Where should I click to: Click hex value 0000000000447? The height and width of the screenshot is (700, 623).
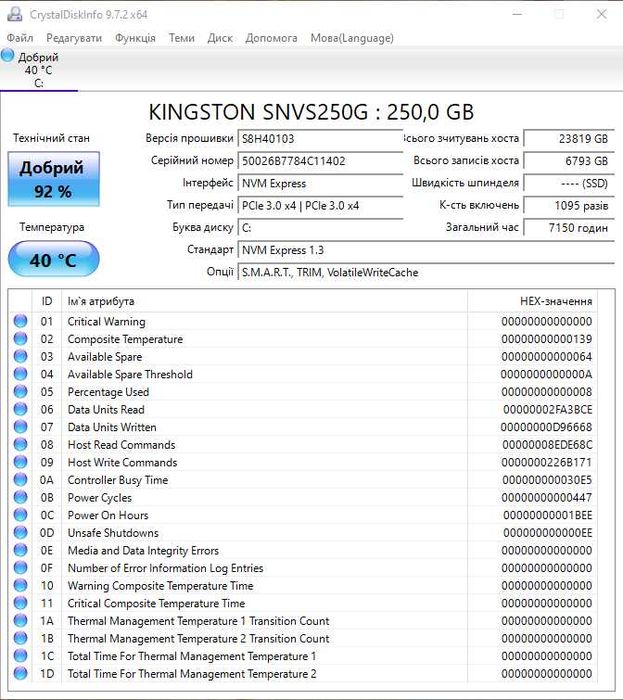(547, 498)
